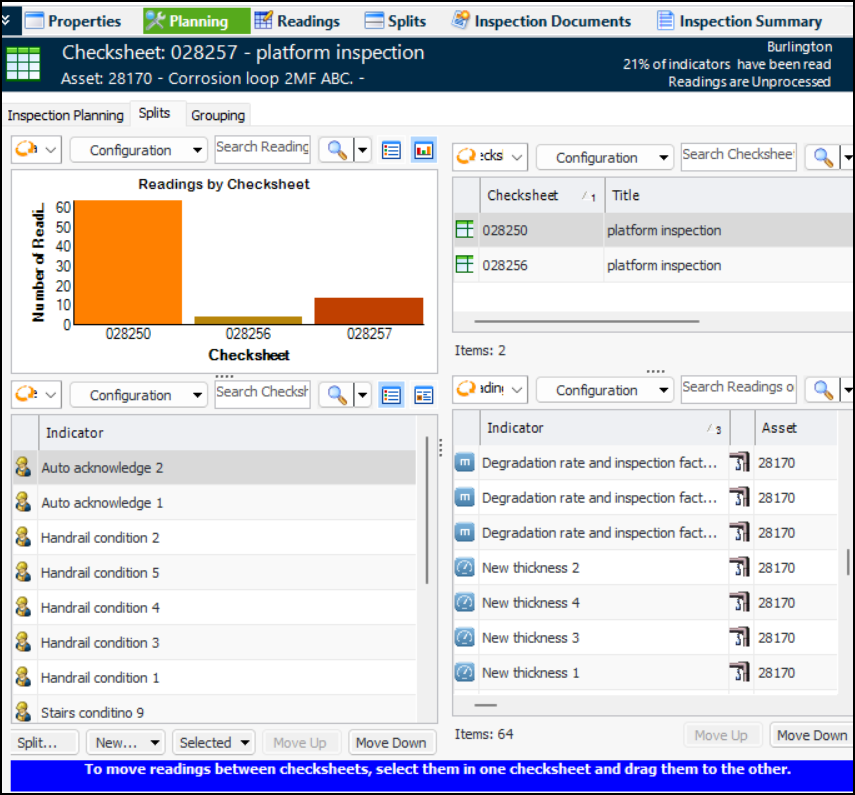Click the checksheet grid icon beside the title

tap(21, 64)
